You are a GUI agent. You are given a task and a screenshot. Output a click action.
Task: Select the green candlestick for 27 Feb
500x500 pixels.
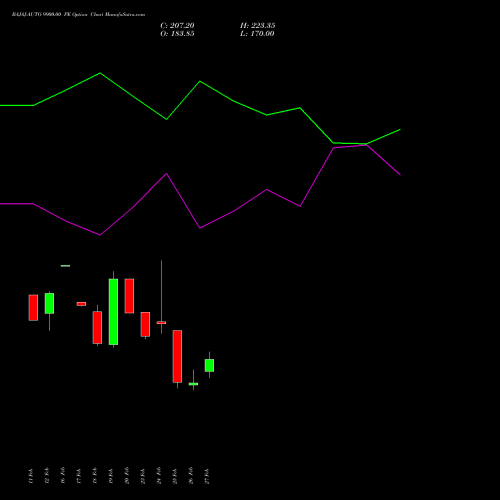[209, 365]
